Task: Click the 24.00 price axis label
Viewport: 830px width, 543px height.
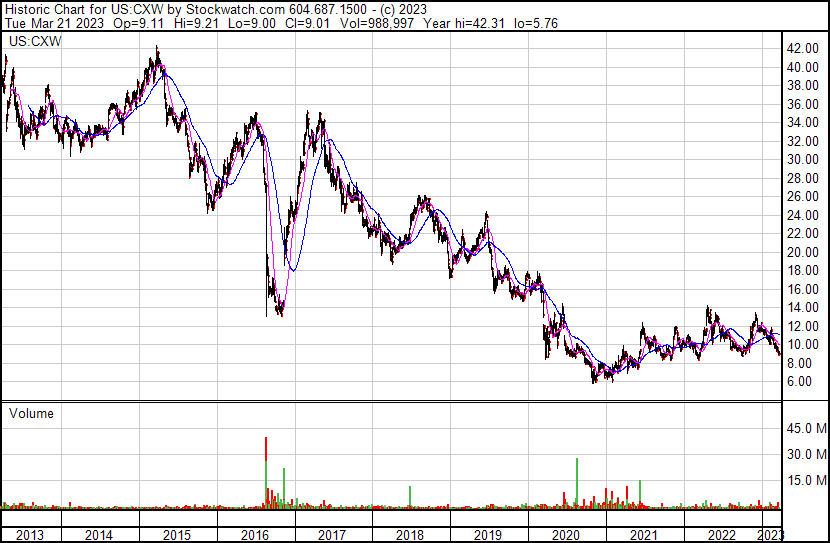Action: (802, 215)
